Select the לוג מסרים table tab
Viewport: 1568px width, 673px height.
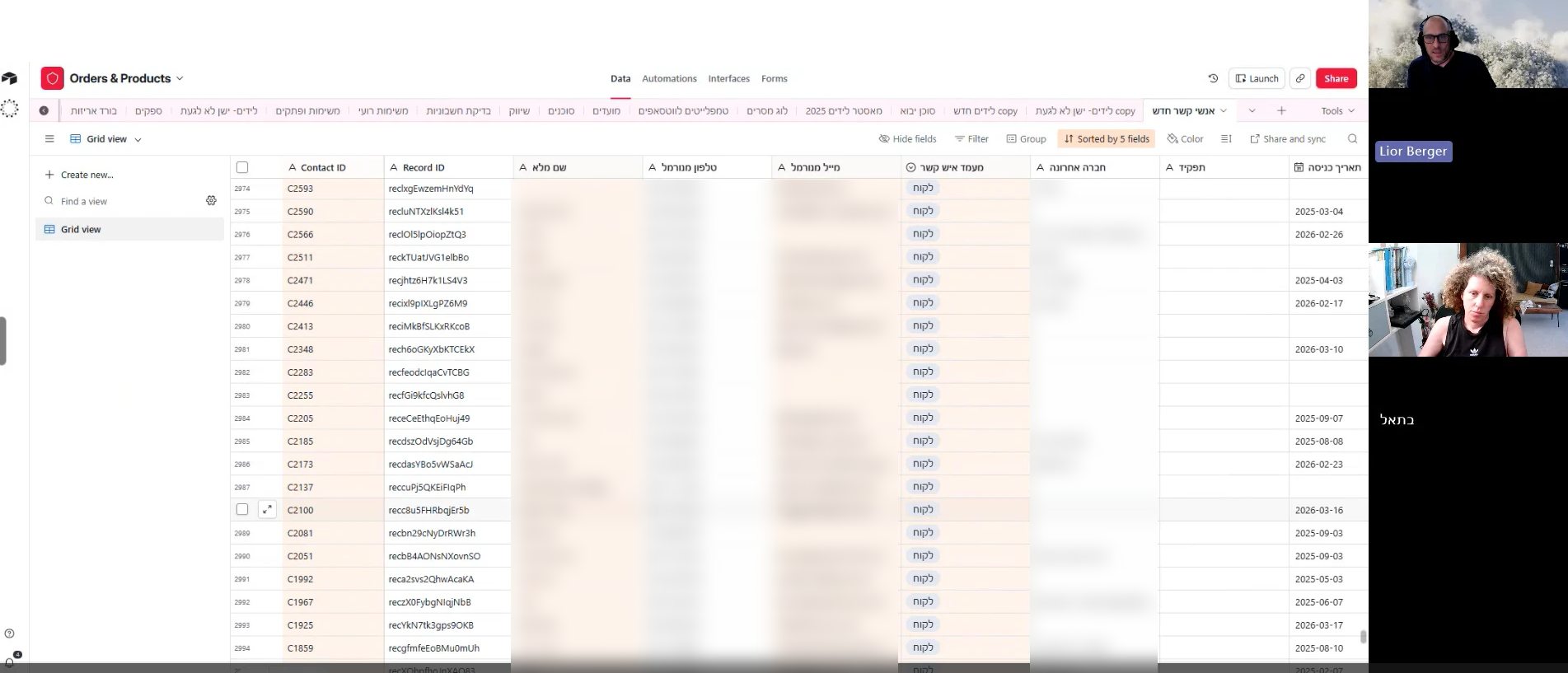[x=767, y=110]
